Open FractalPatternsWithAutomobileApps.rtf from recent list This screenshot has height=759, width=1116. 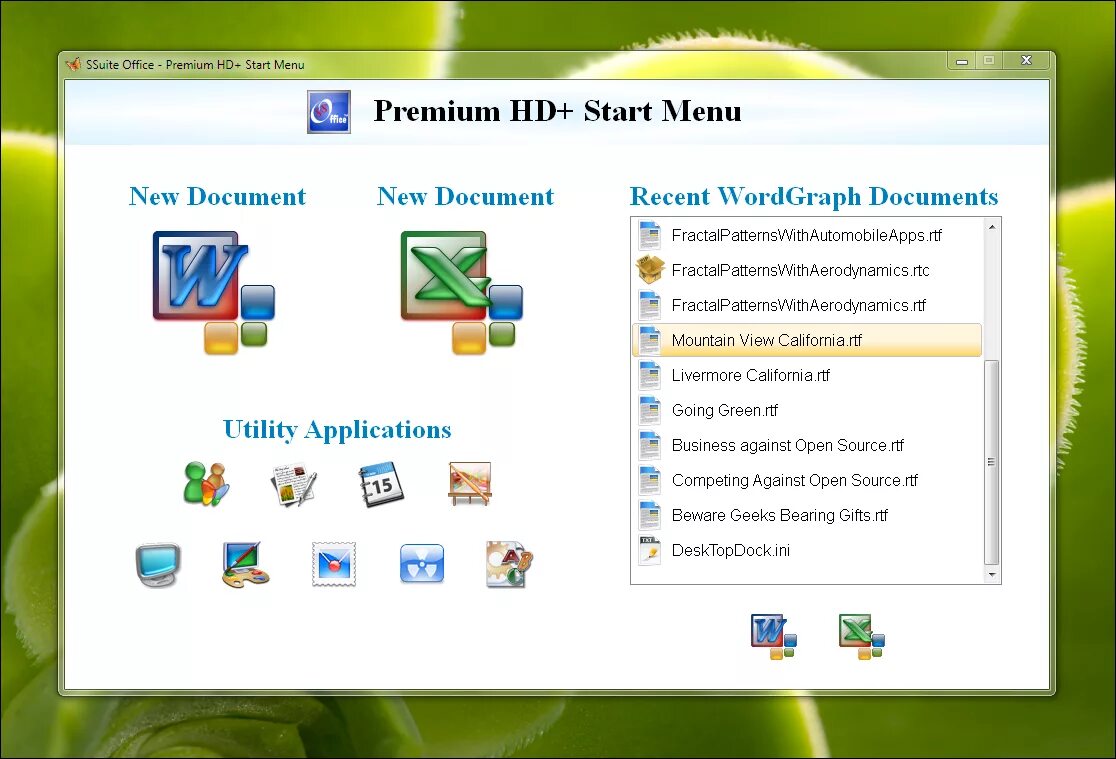806,235
